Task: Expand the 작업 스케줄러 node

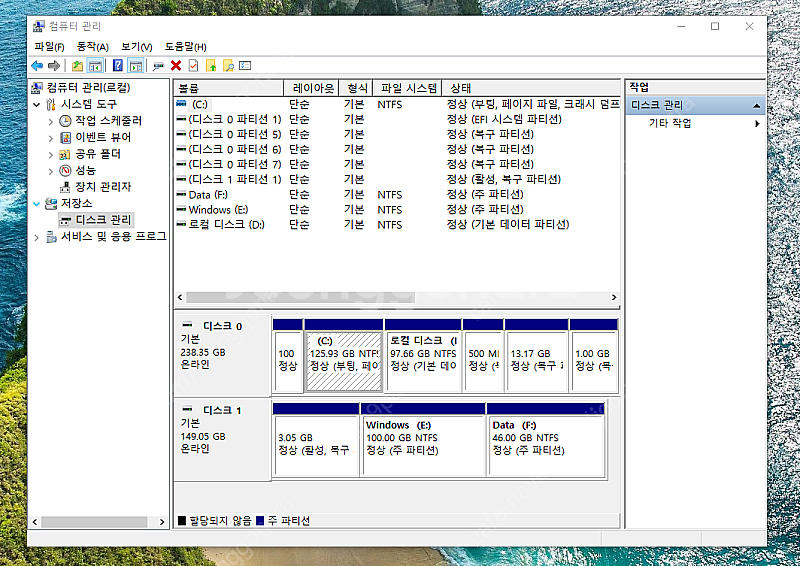Action: coord(51,121)
